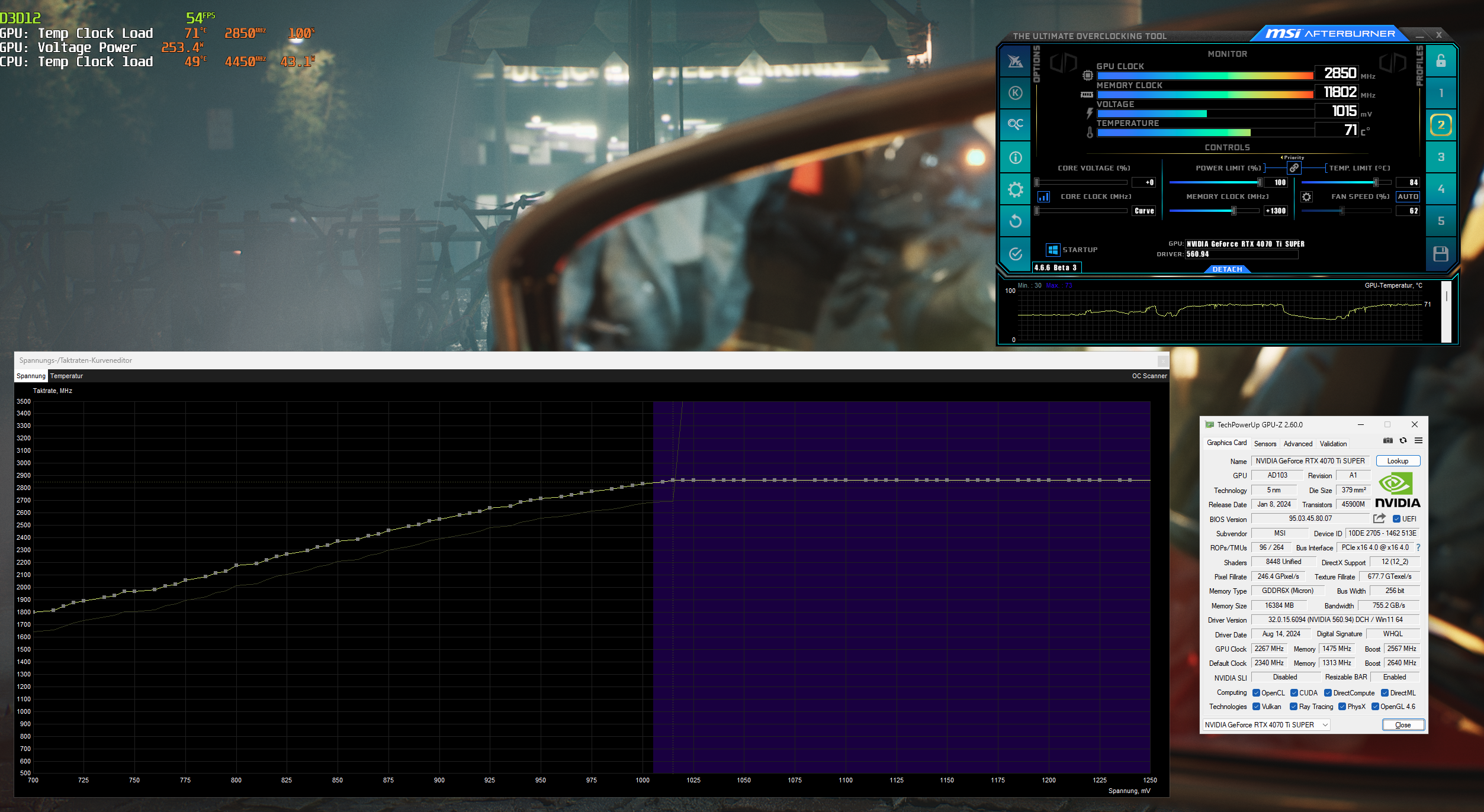Screen dimensions: 1484x812
Task: Take GPU-Z screenshot with camera icon
Action: [x=1387, y=440]
